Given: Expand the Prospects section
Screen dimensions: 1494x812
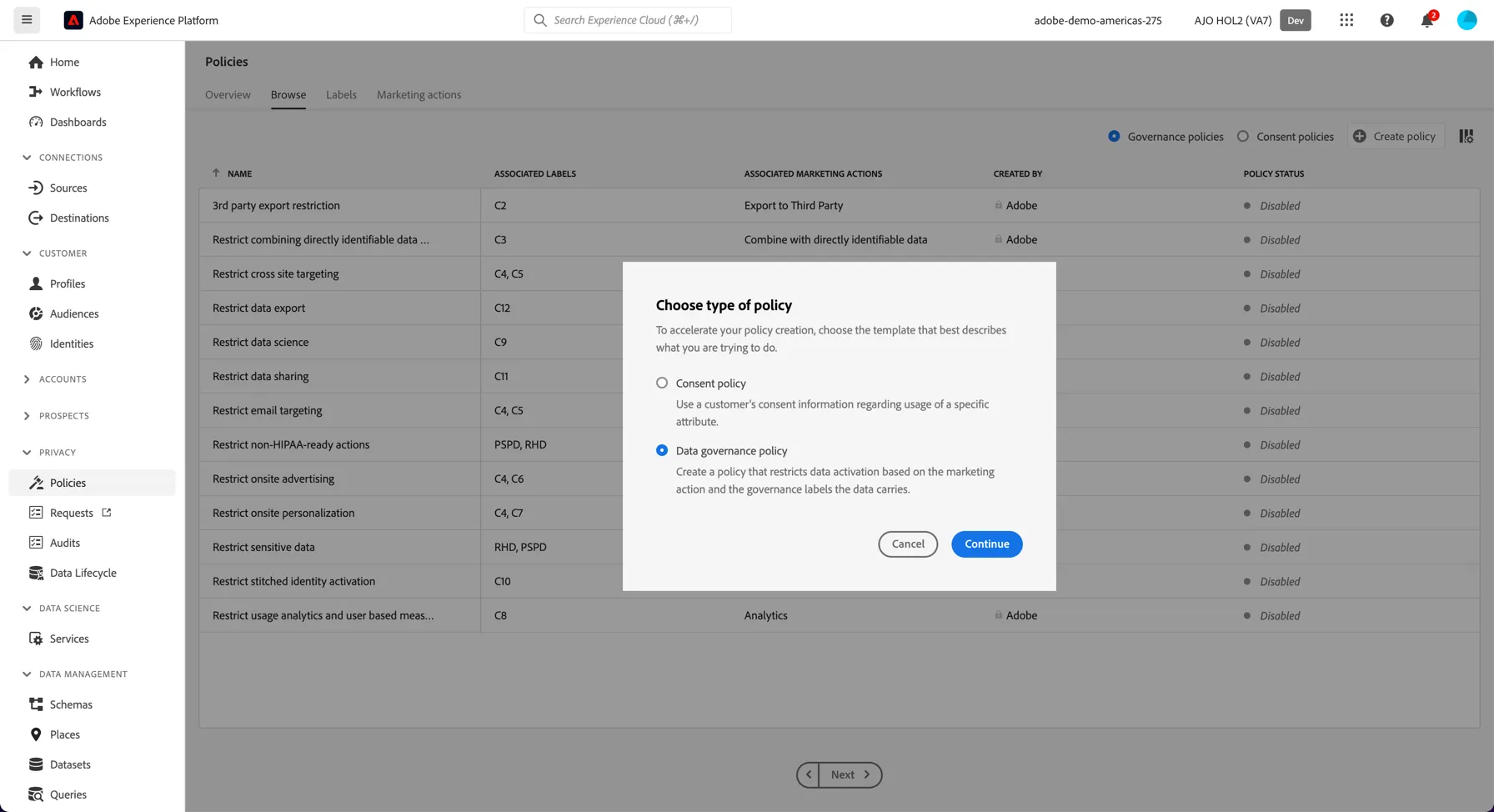Looking at the screenshot, I should point(27,416).
